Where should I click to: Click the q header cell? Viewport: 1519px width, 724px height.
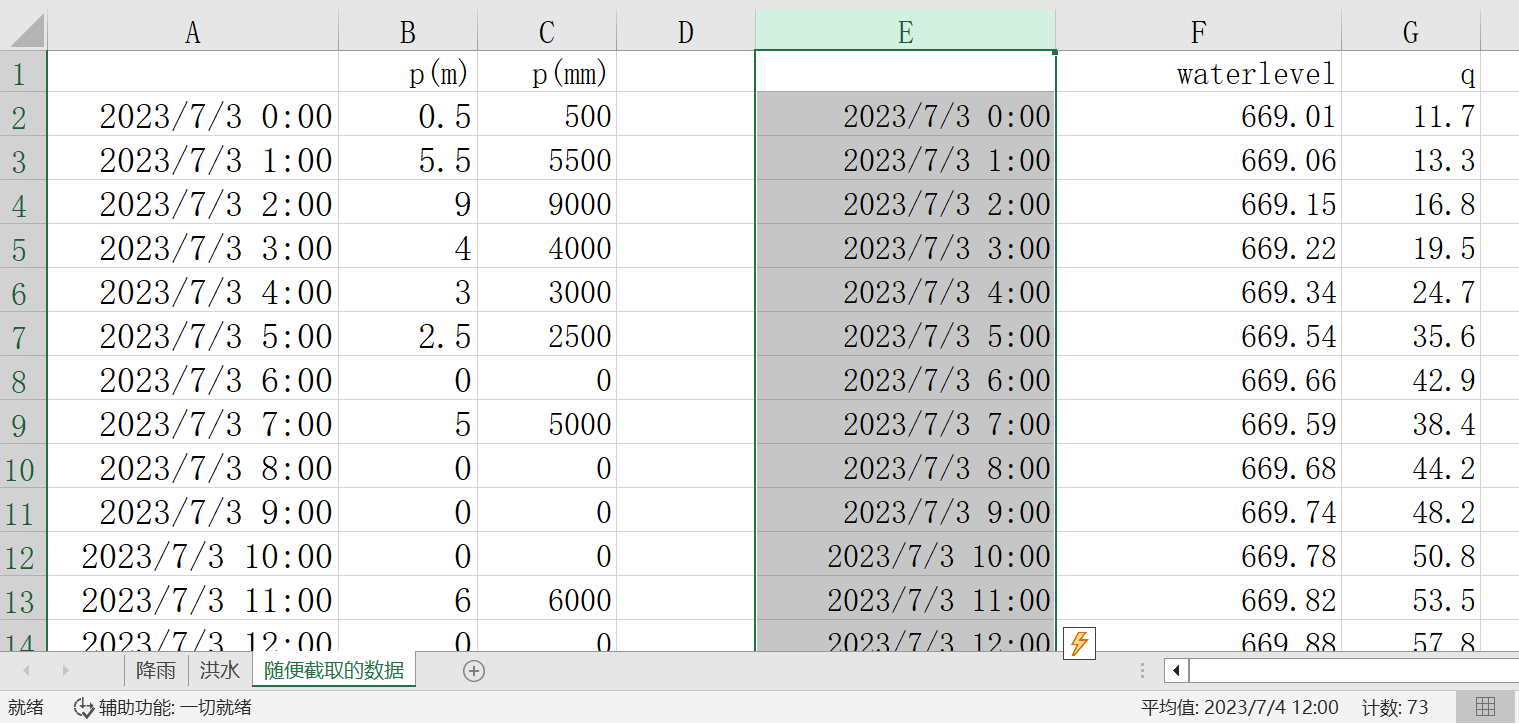click(1411, 72)
